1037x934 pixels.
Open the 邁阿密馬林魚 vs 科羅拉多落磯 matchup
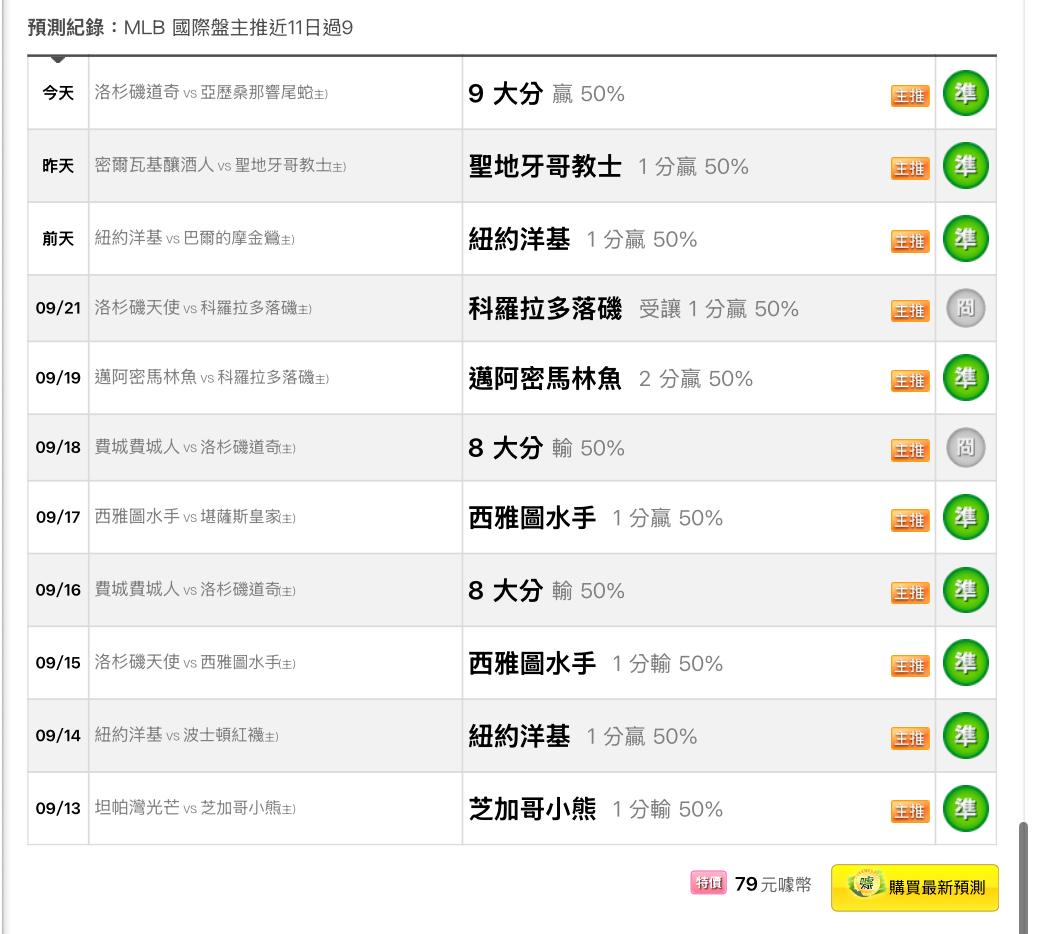pyautogui.click(x=212, y=378)
